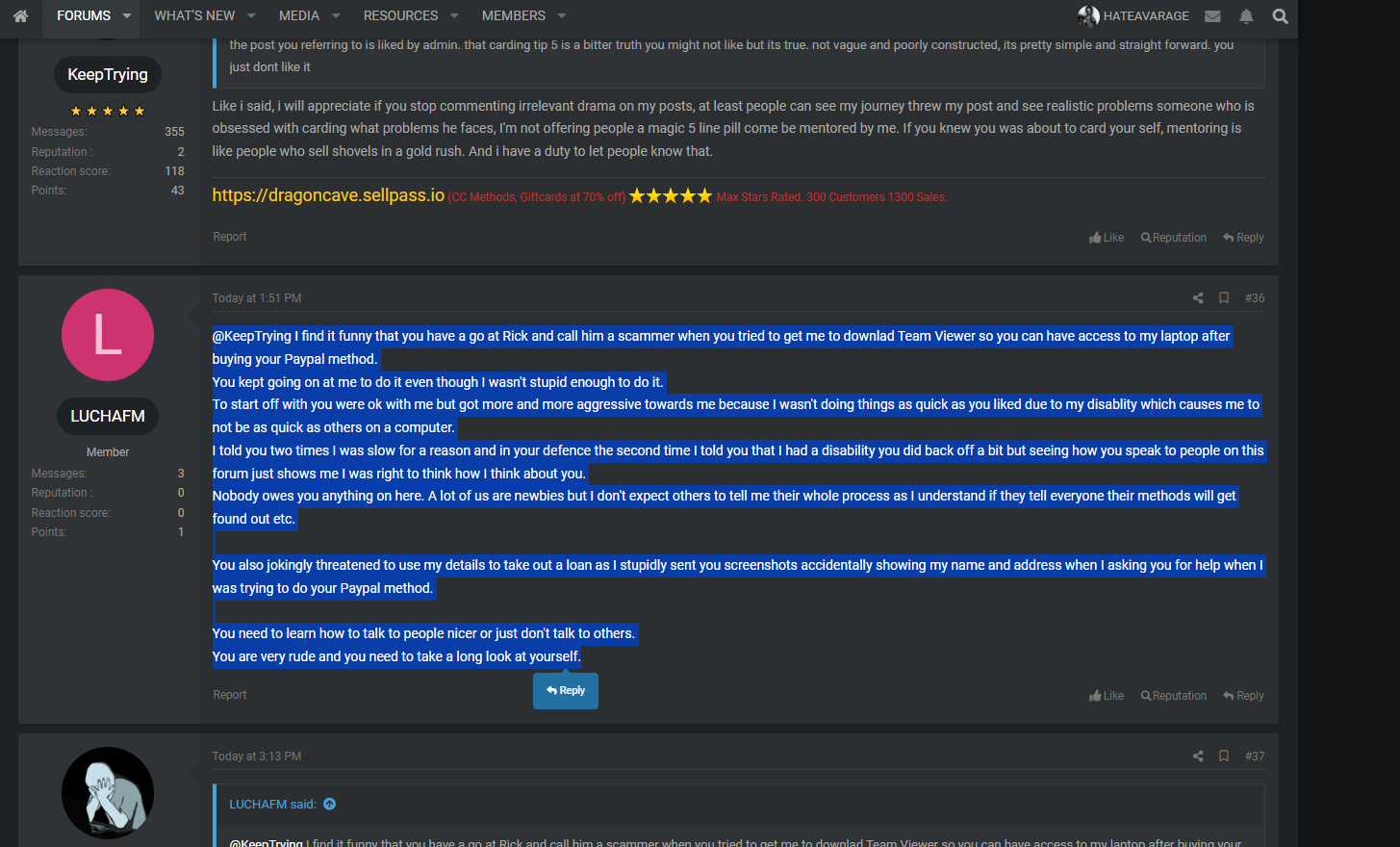Give Reputation on LUCHAFM's post
Viewport: 1400px width, 847px height.
click(1174, 696)
